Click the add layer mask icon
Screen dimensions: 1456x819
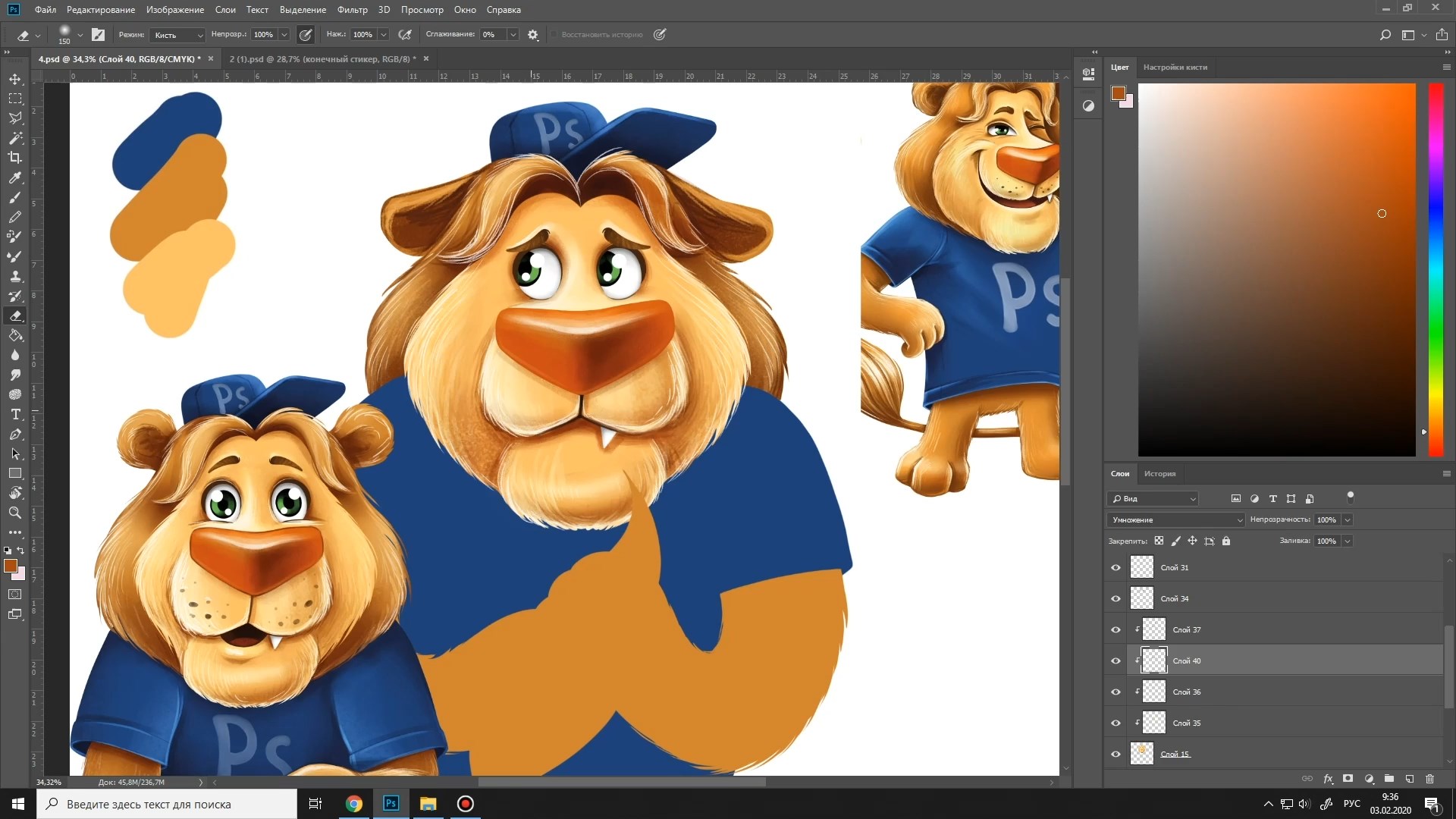(x=1348, y=779)
